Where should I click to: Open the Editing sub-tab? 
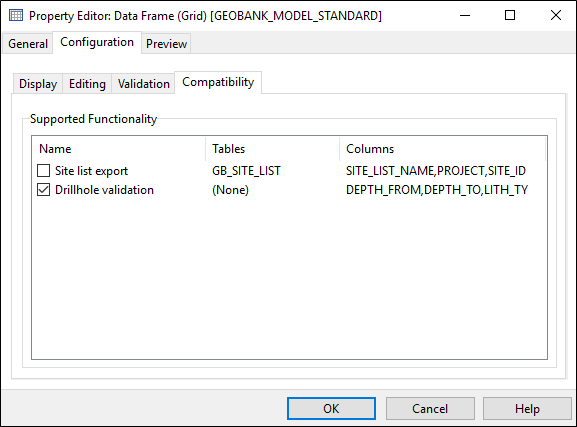click(x=87, y=84)
